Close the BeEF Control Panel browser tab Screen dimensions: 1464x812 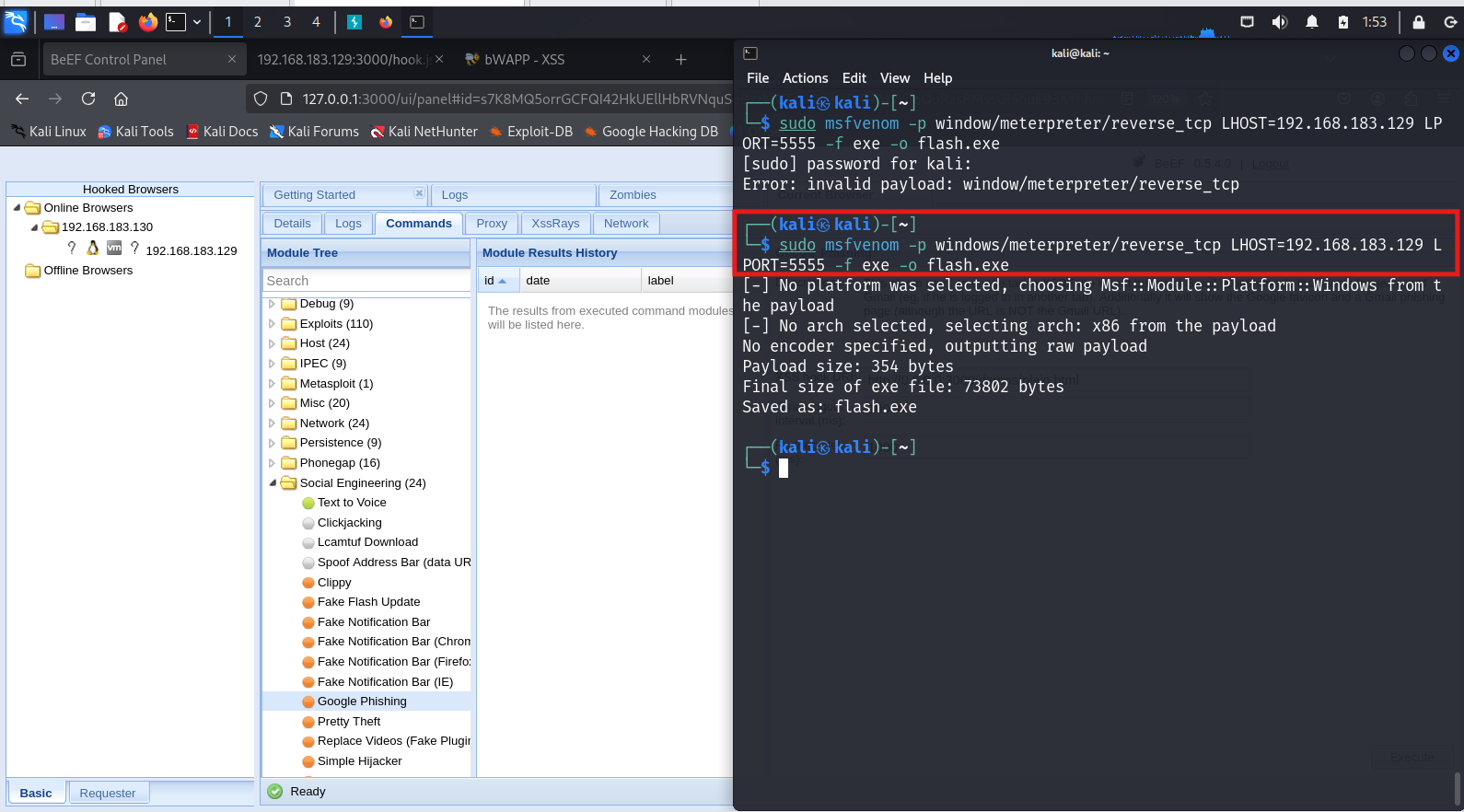pos(232,59)
